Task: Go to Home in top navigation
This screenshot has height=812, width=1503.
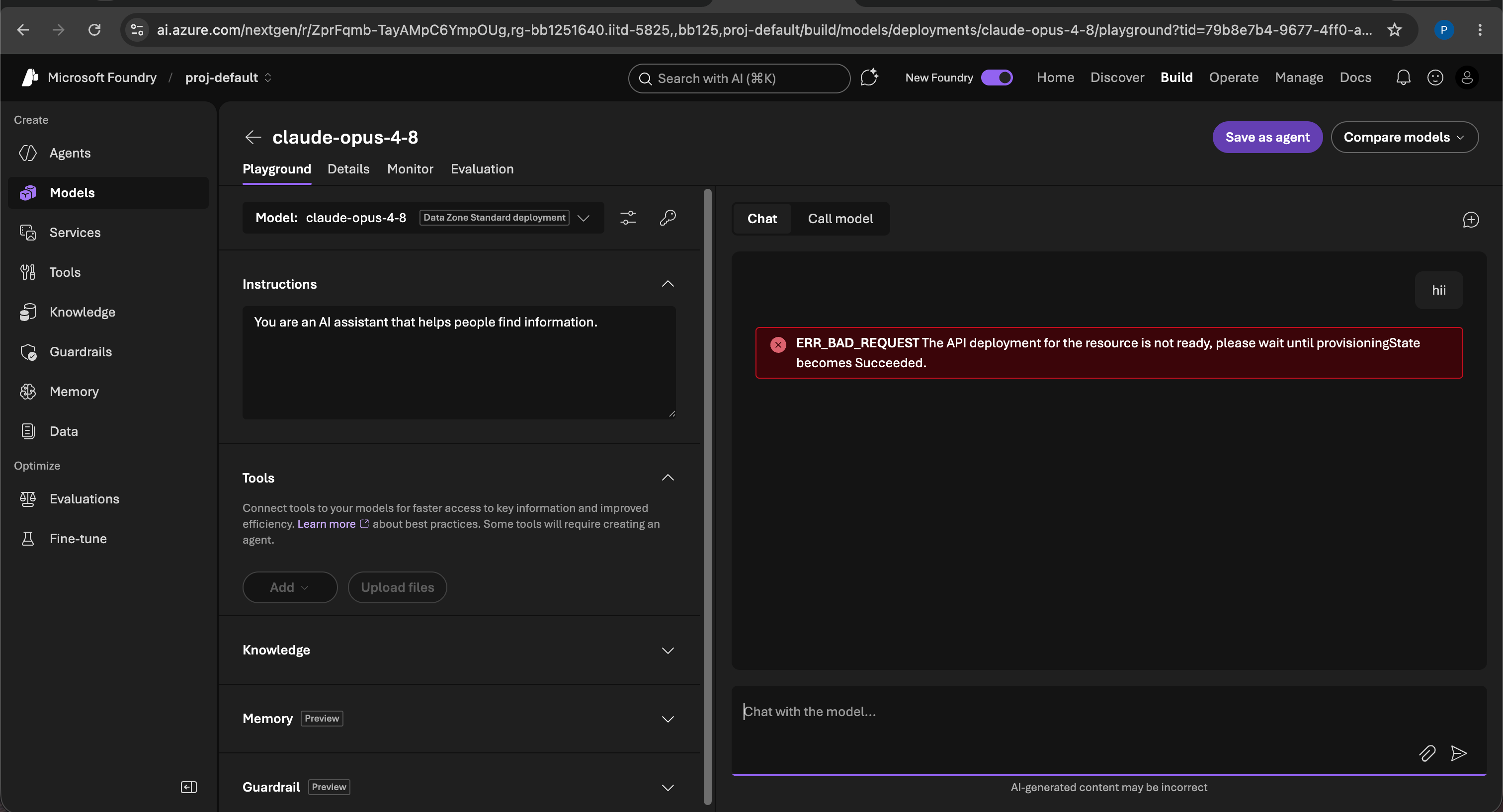Action: [x=1055, y=78]
